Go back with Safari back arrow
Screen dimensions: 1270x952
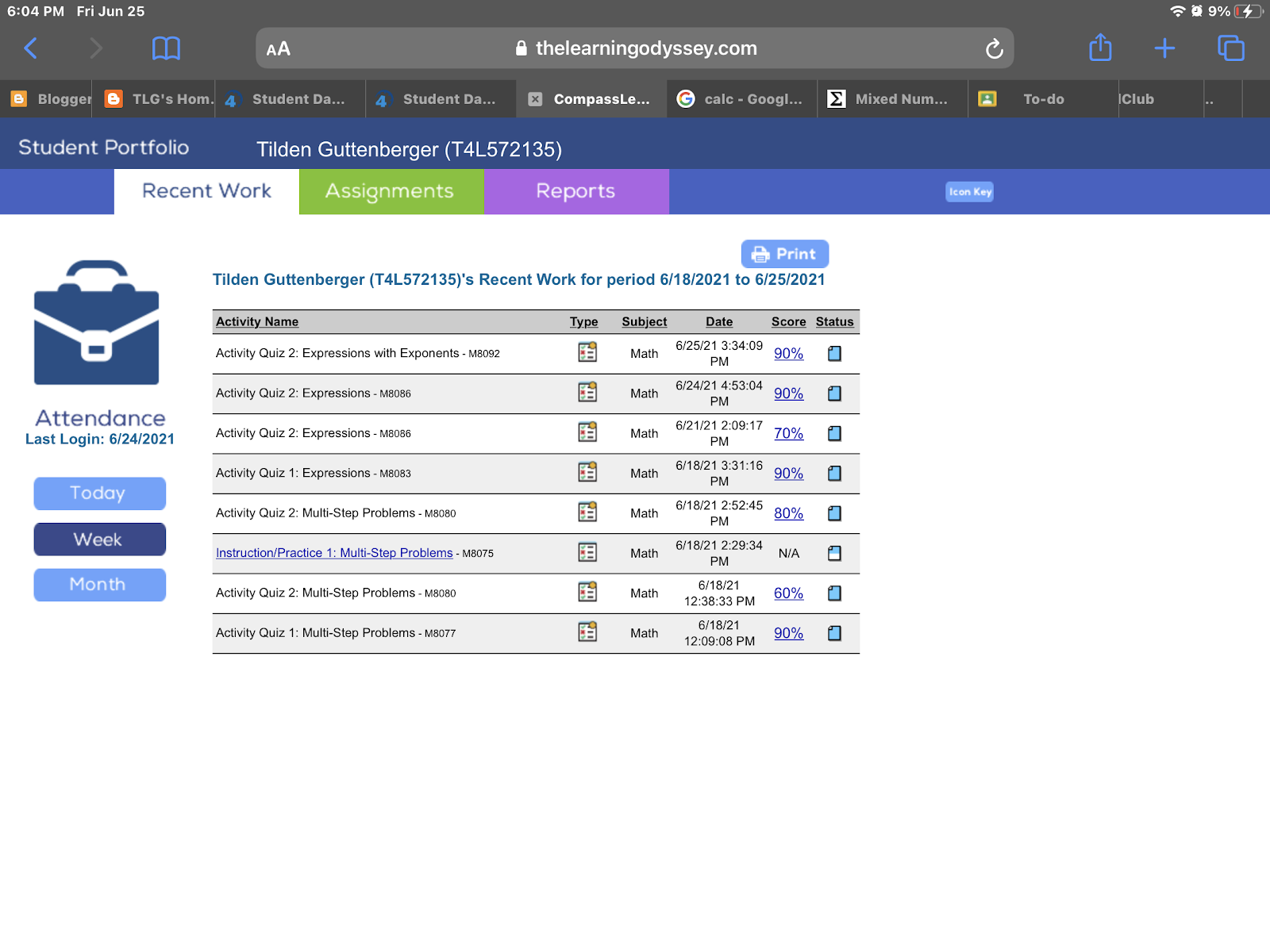tap(31, 48)
